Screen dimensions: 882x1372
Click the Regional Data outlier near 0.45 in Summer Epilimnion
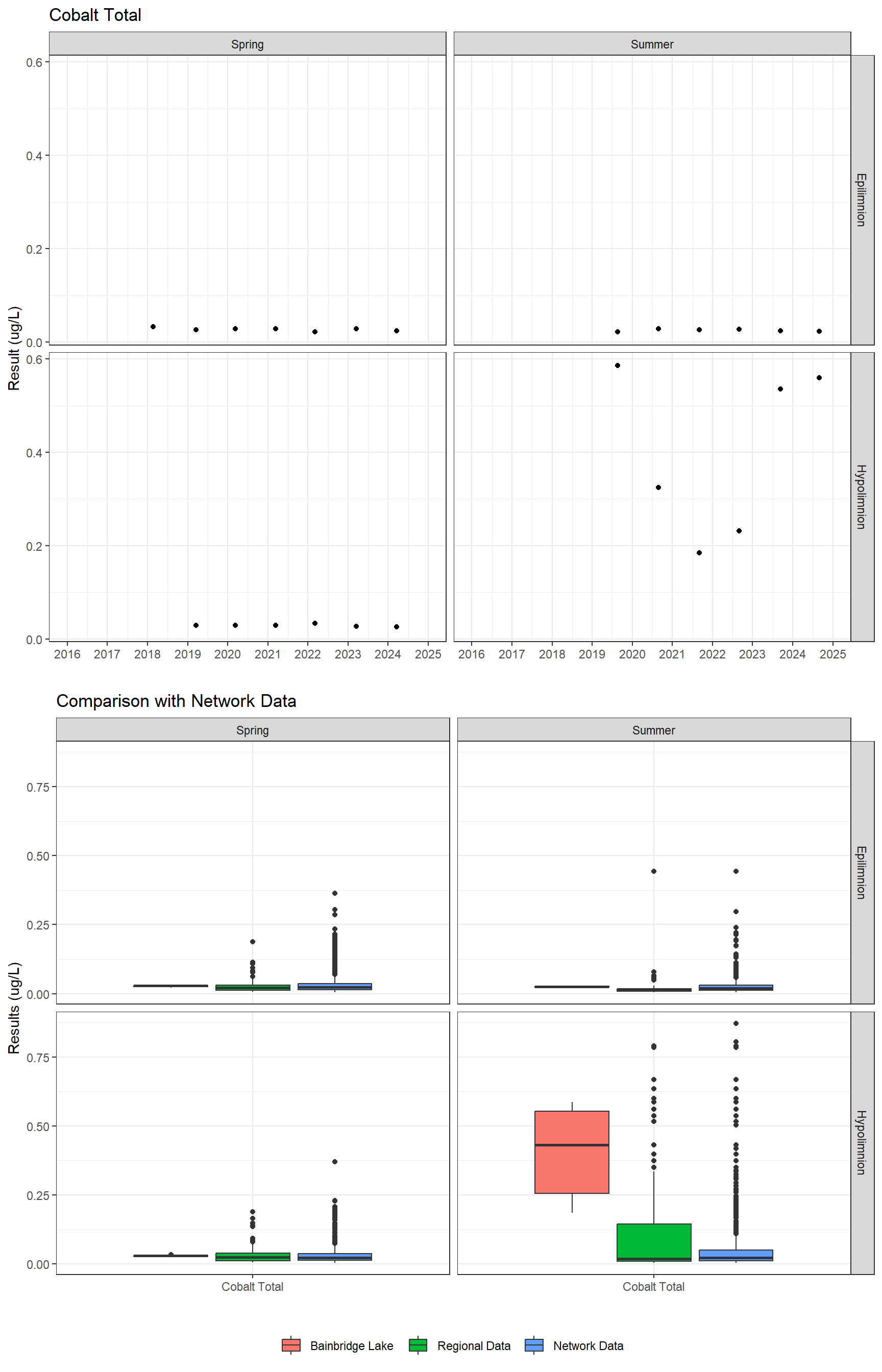click(653, 871)
